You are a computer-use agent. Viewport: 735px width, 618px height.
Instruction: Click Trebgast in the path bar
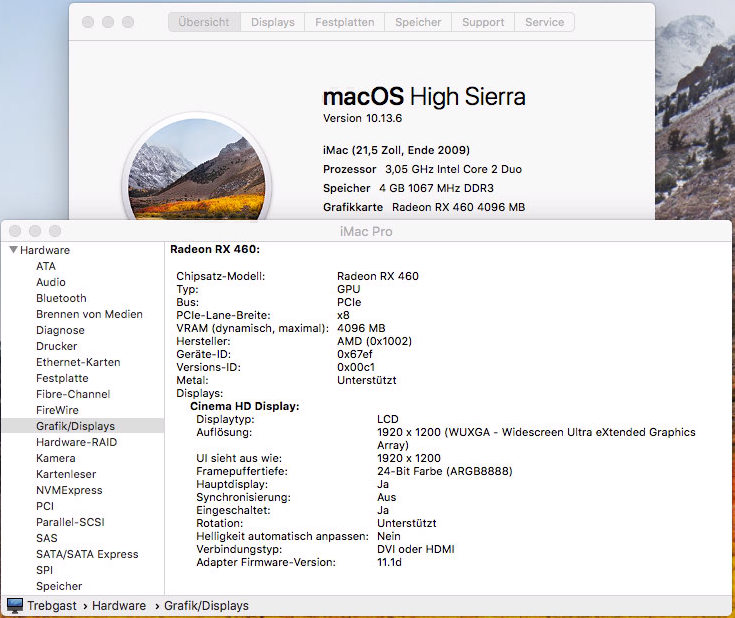point(52,606)
